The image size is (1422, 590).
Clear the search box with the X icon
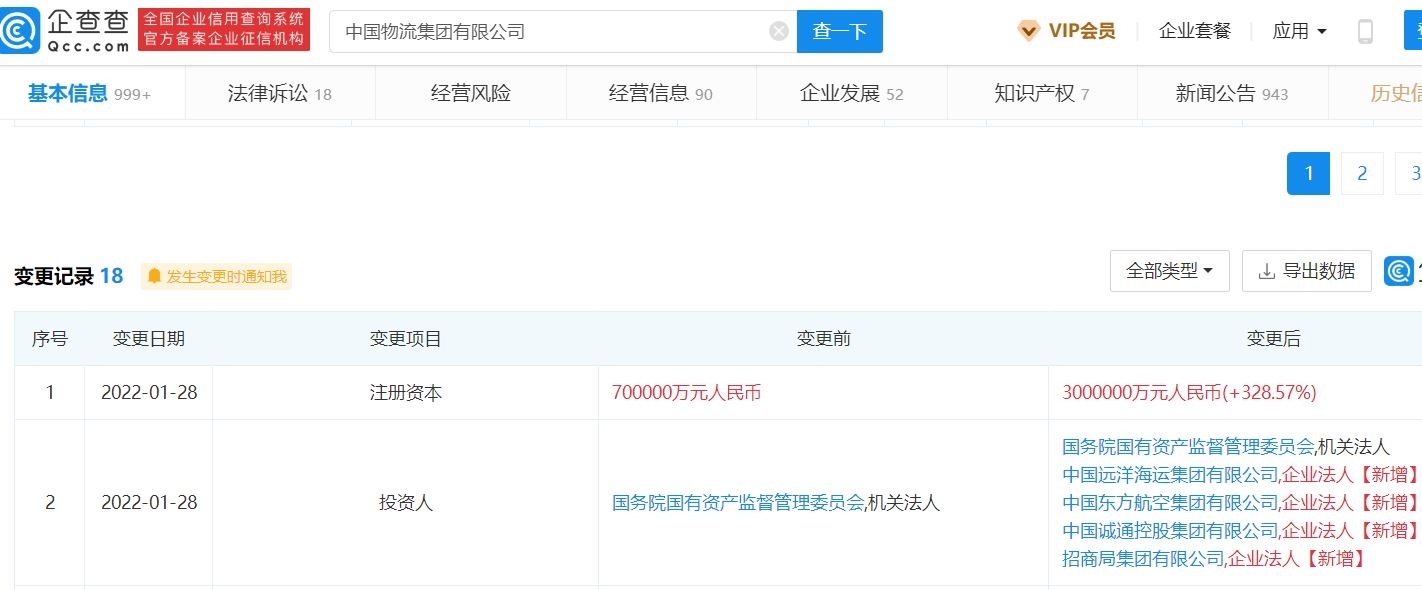click(779, 31)
